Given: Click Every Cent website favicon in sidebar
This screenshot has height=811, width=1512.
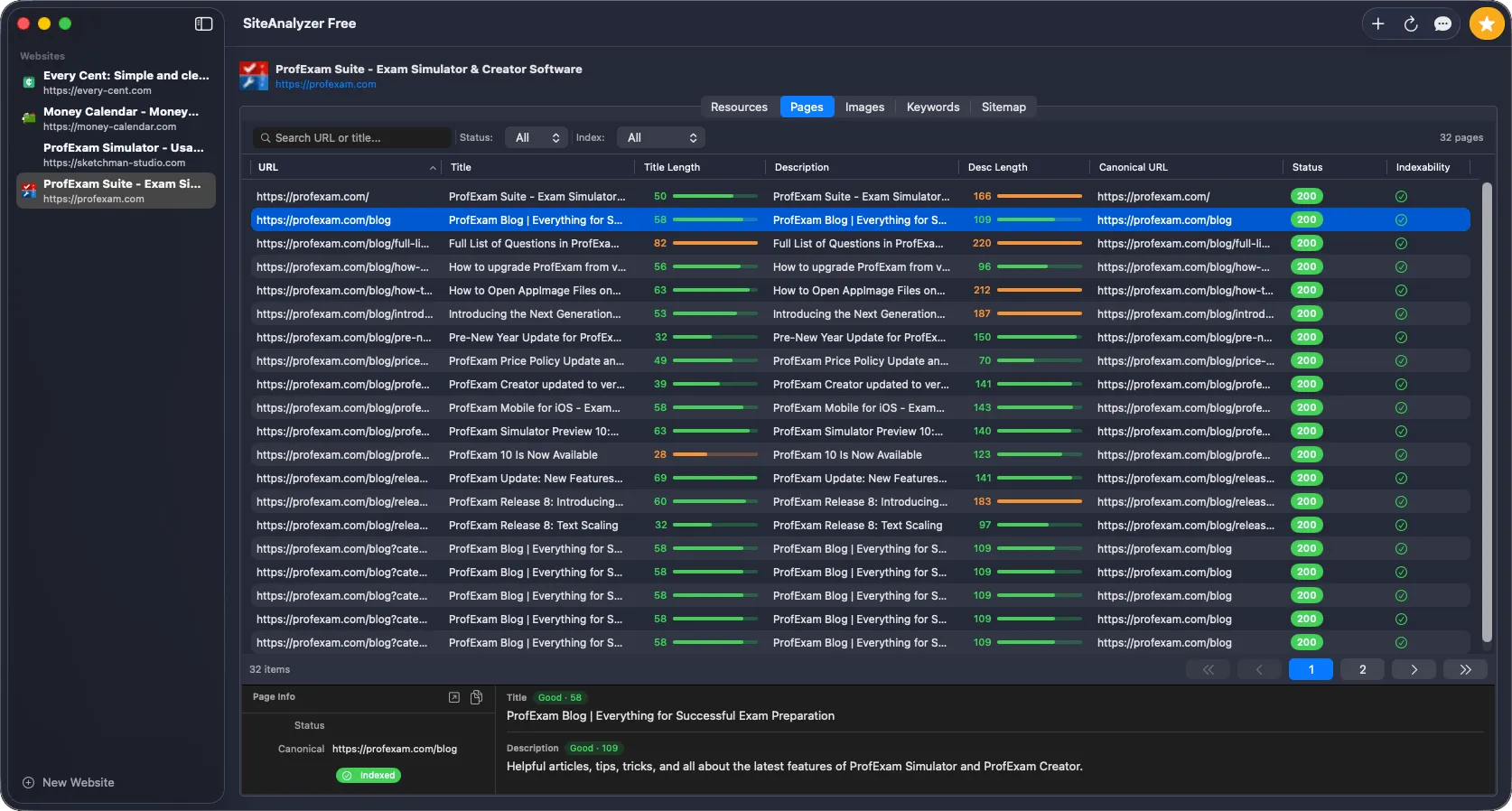Looking at the screenshot, I should click(x=29, y=82).
